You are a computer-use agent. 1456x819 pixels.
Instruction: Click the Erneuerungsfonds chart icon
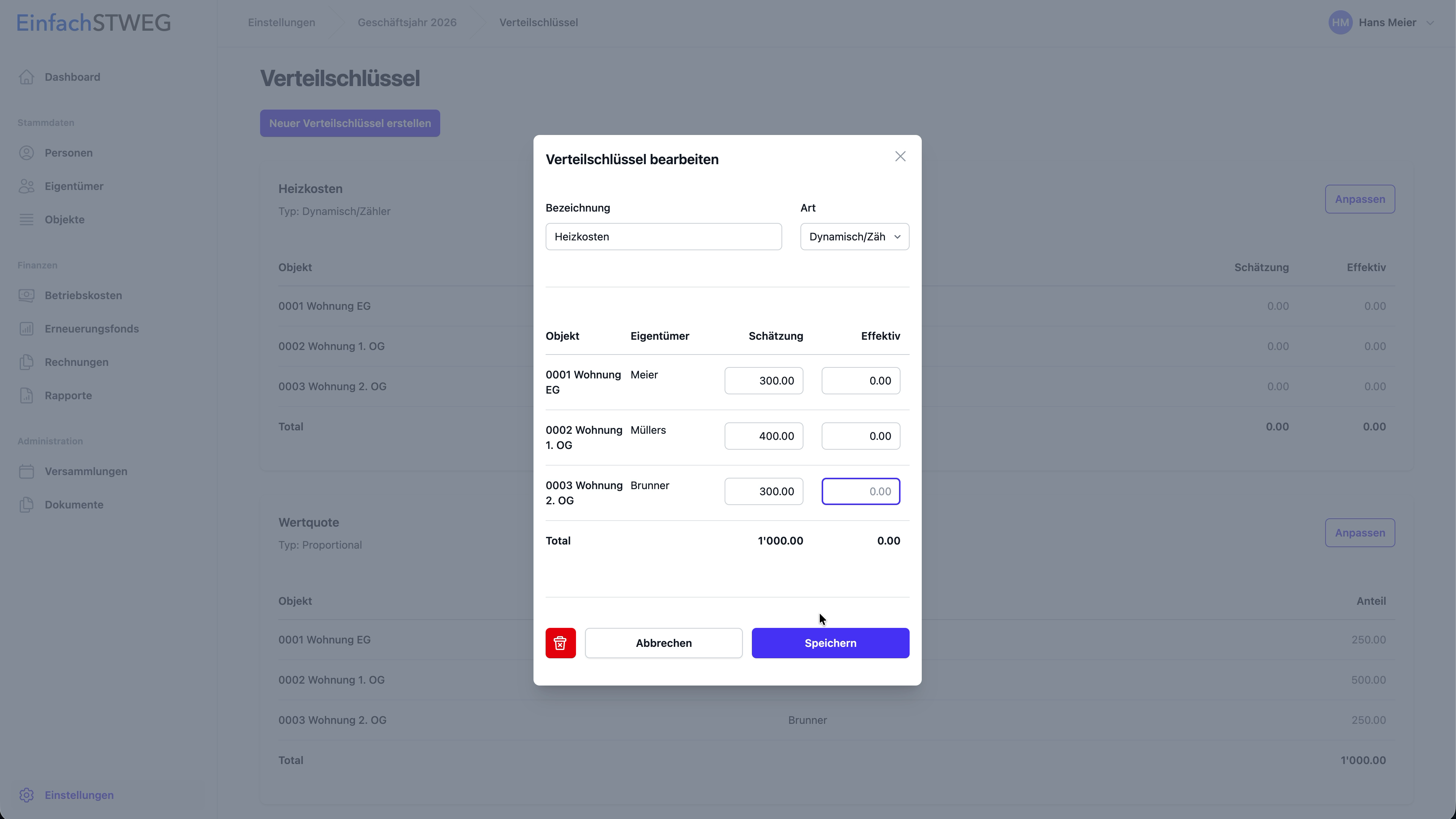tap(27, 328)
